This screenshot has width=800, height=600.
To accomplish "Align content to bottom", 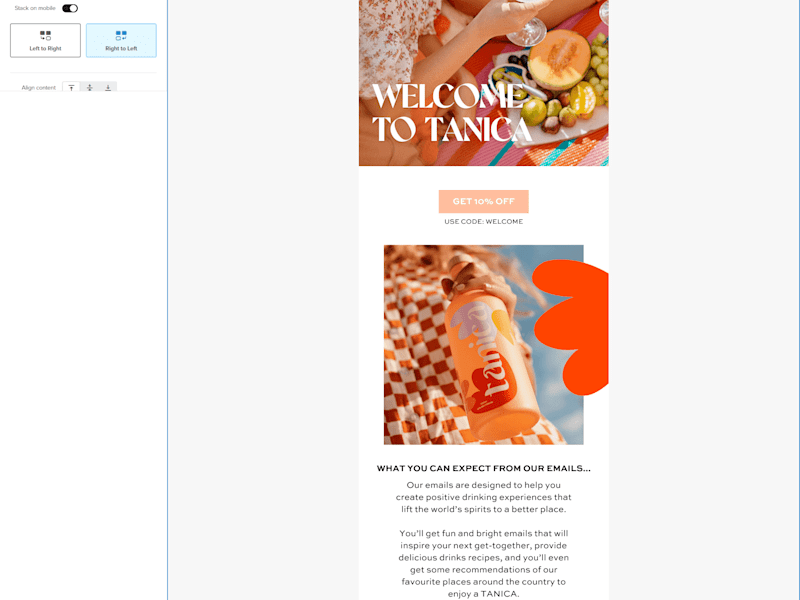I will click(x=108, y=87).
